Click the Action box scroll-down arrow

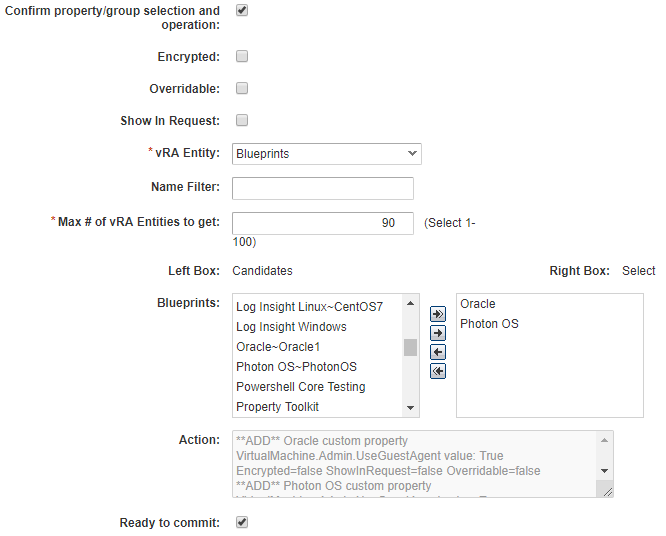(604, 470)
